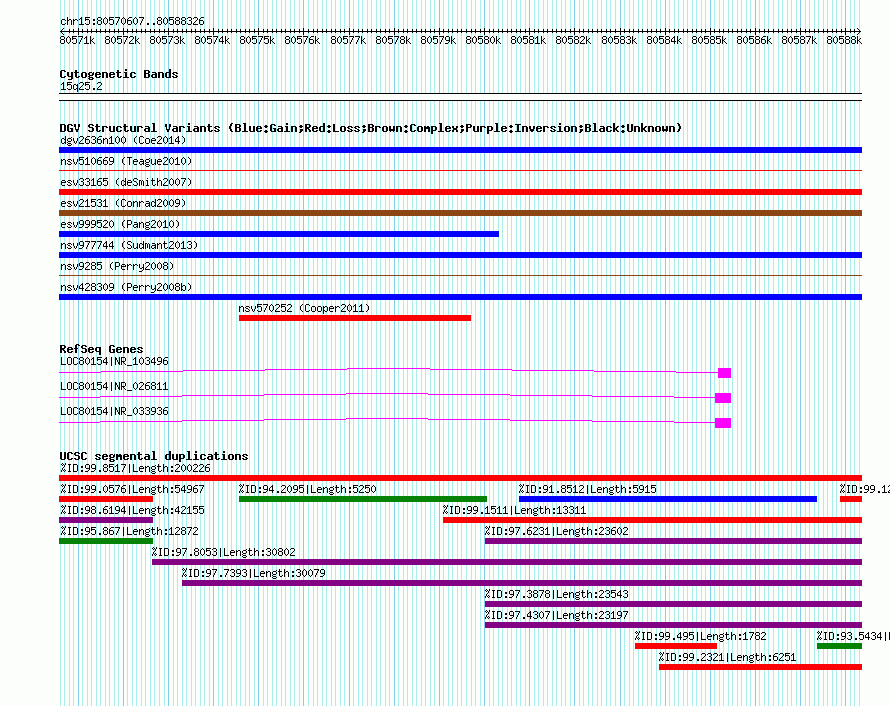890x706 pixels.
Task: Click the 80577k ruler tick label
Action: [x=348, y=40]
